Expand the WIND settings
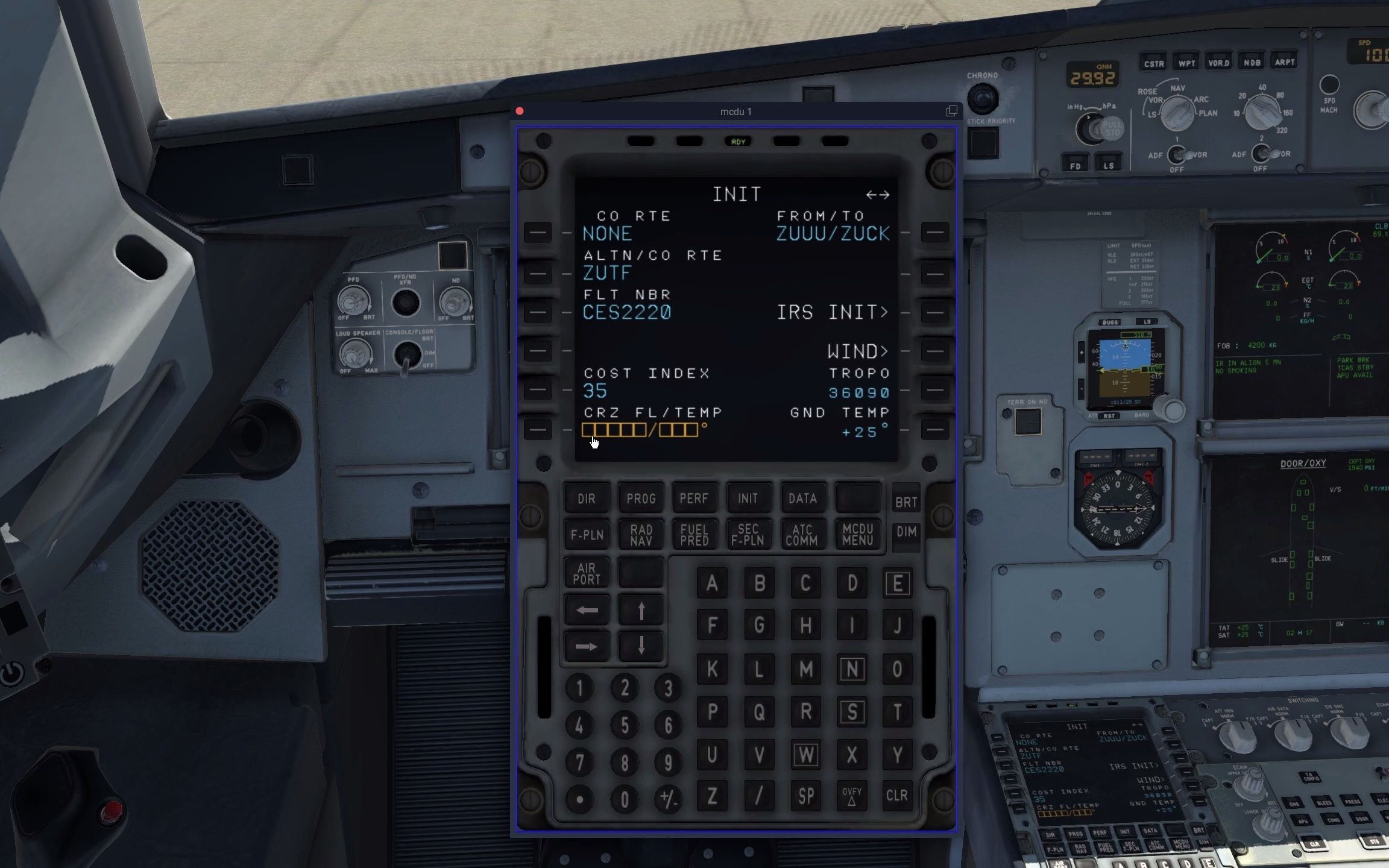 935,351
